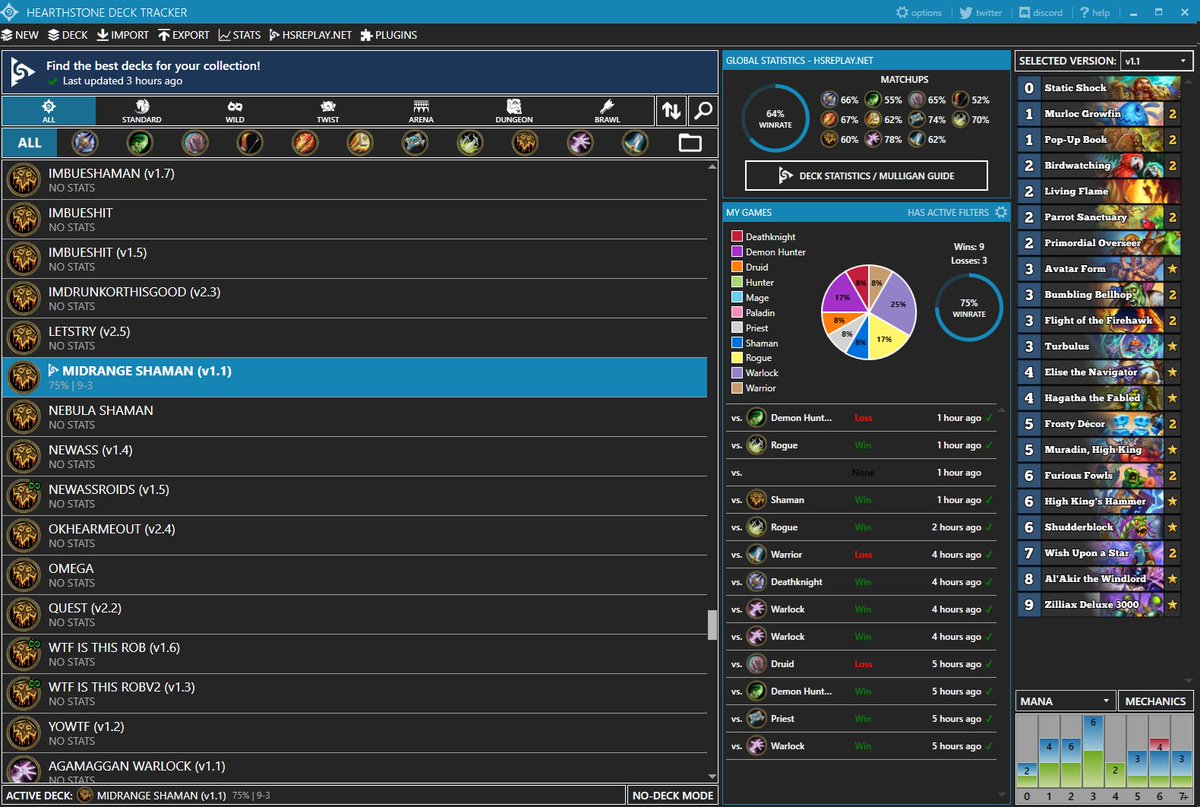This screenshot has height=807, width=1200.
Task: Filter decks by Paladin class icon
Action: pos(360,142)
